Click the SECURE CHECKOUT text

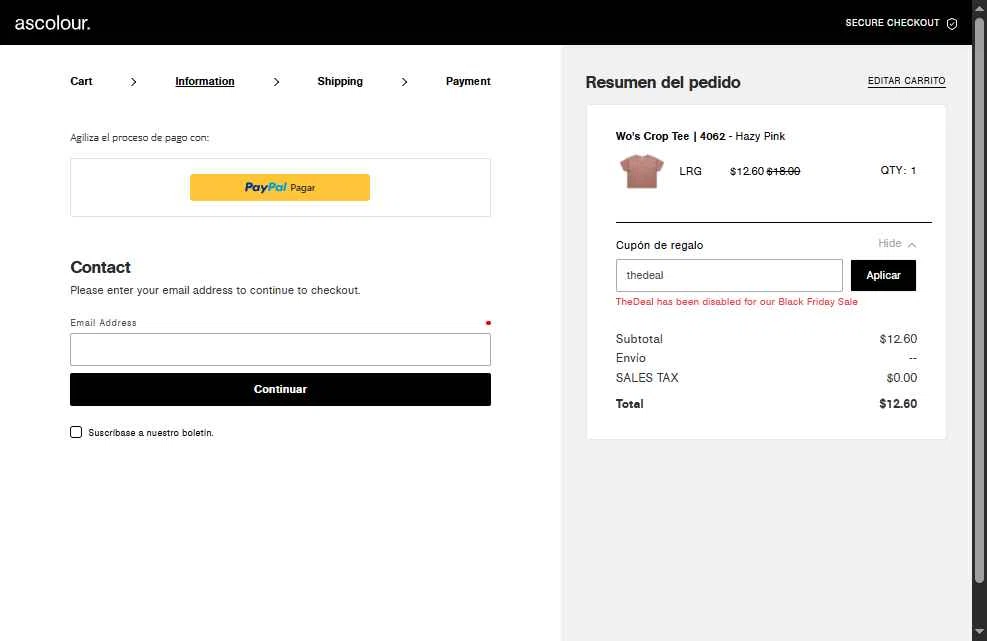[892, 23]
